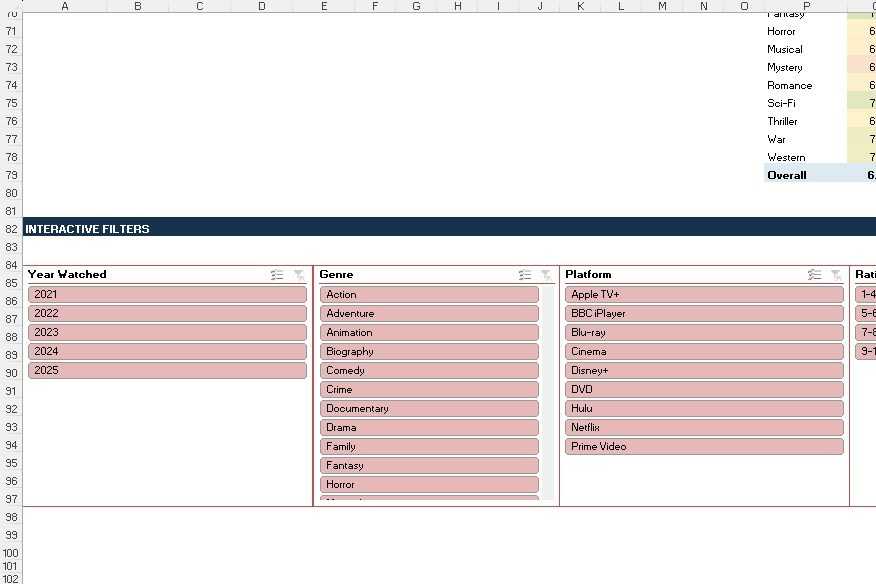Clear filter on Genre slicer
The height and width of the screenshot is (584, 876).
[546, 274]
